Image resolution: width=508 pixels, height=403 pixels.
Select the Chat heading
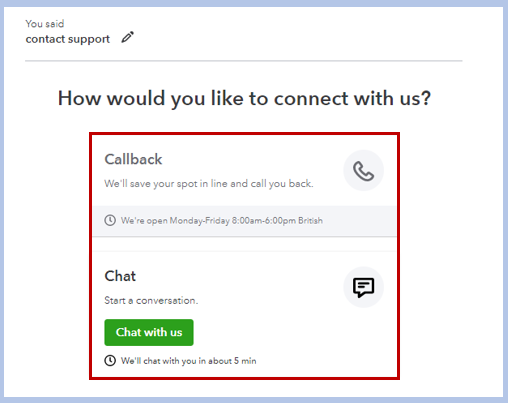(120, 276)
